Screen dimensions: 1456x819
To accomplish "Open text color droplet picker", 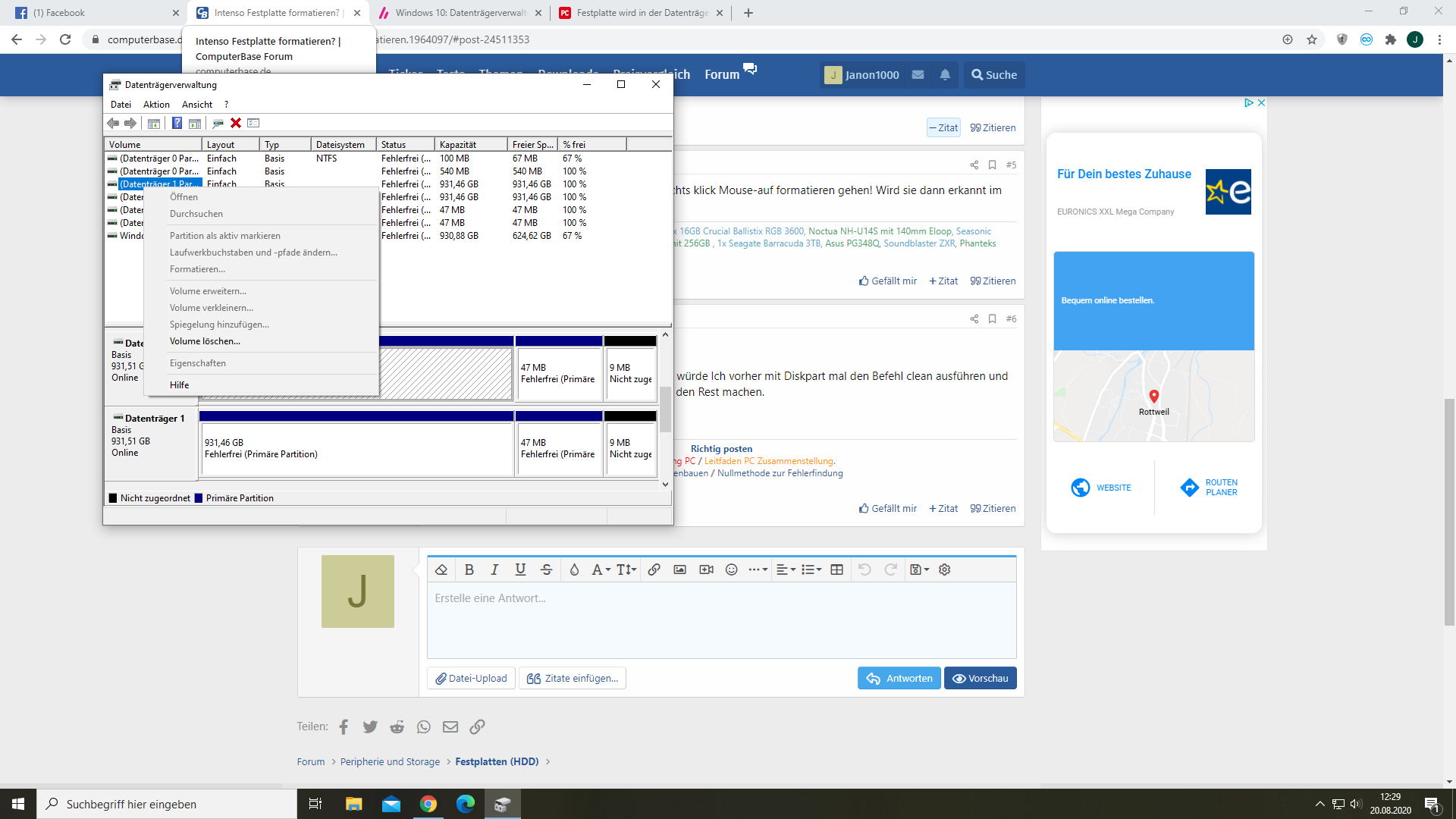I will 574,570.
